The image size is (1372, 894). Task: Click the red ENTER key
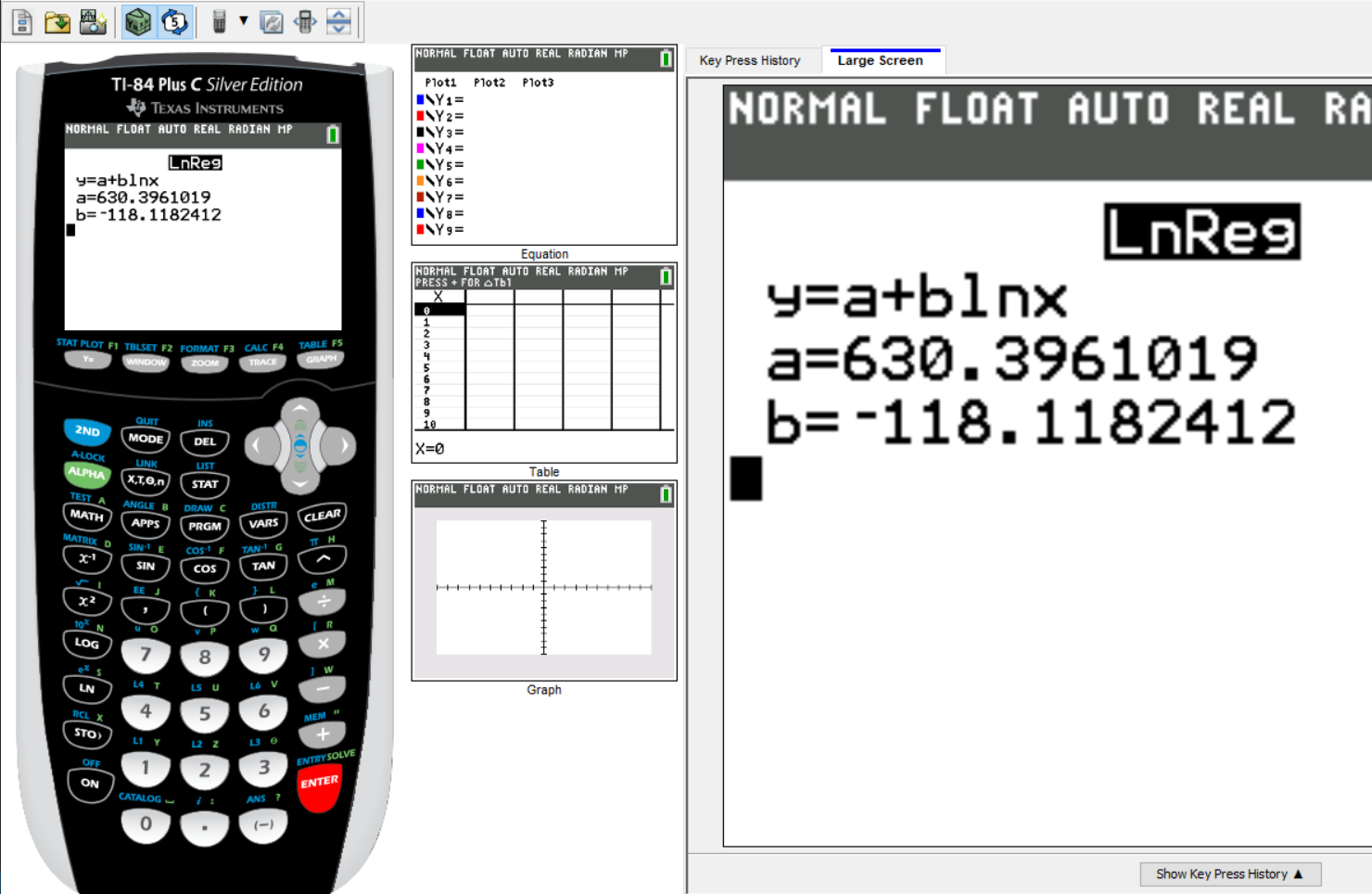click(x=320, y=786)
